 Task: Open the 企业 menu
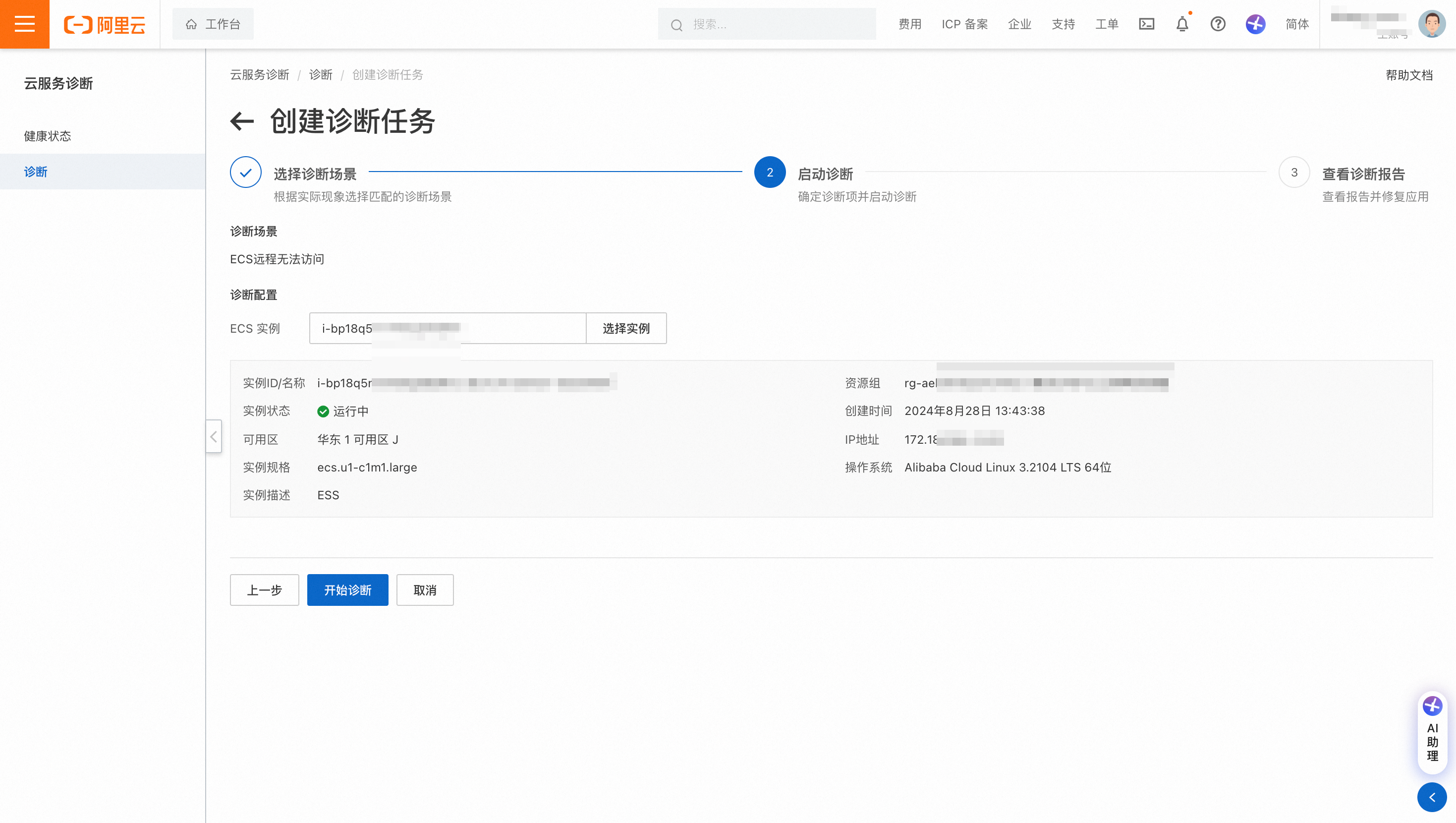[x=1020, y=24]
